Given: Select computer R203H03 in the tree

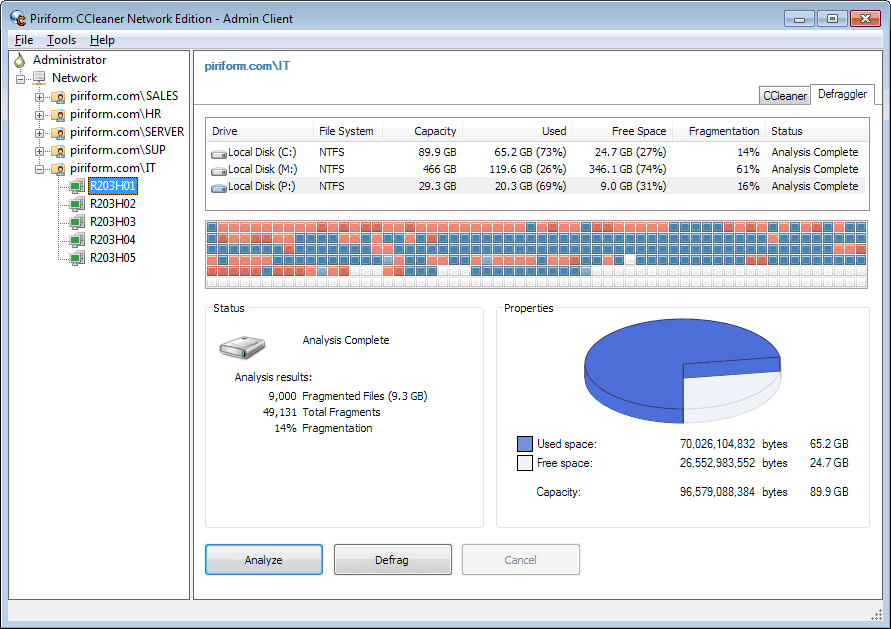Looking at the screenshot, I should [x=113, y=222].
